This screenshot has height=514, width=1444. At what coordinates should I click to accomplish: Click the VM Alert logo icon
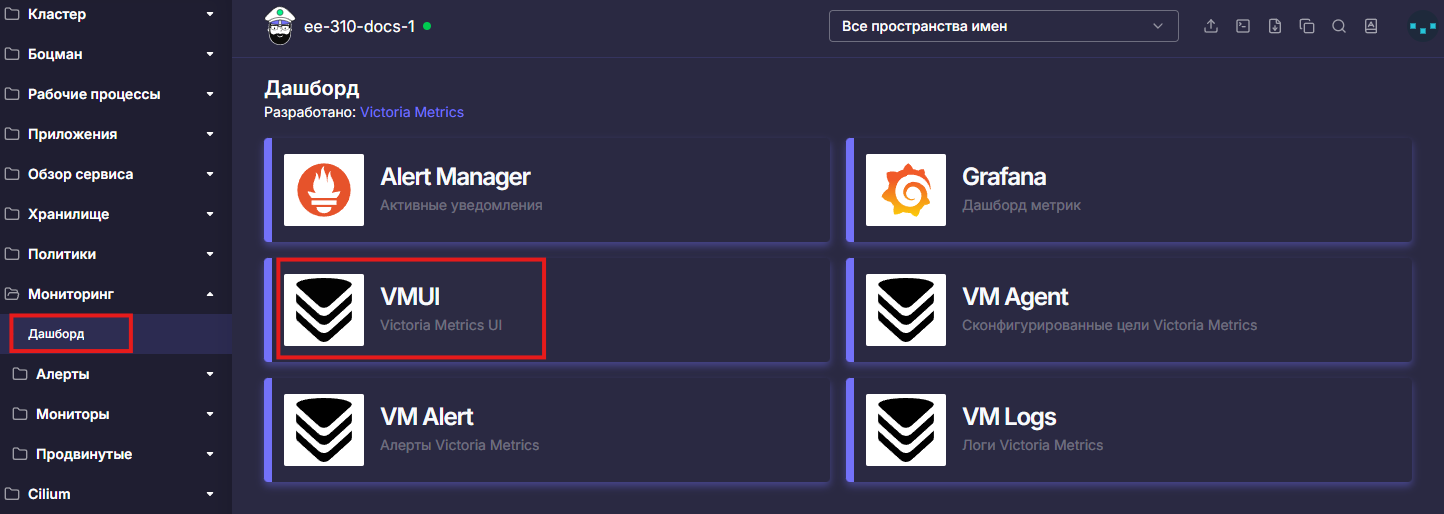click(324, 430)
